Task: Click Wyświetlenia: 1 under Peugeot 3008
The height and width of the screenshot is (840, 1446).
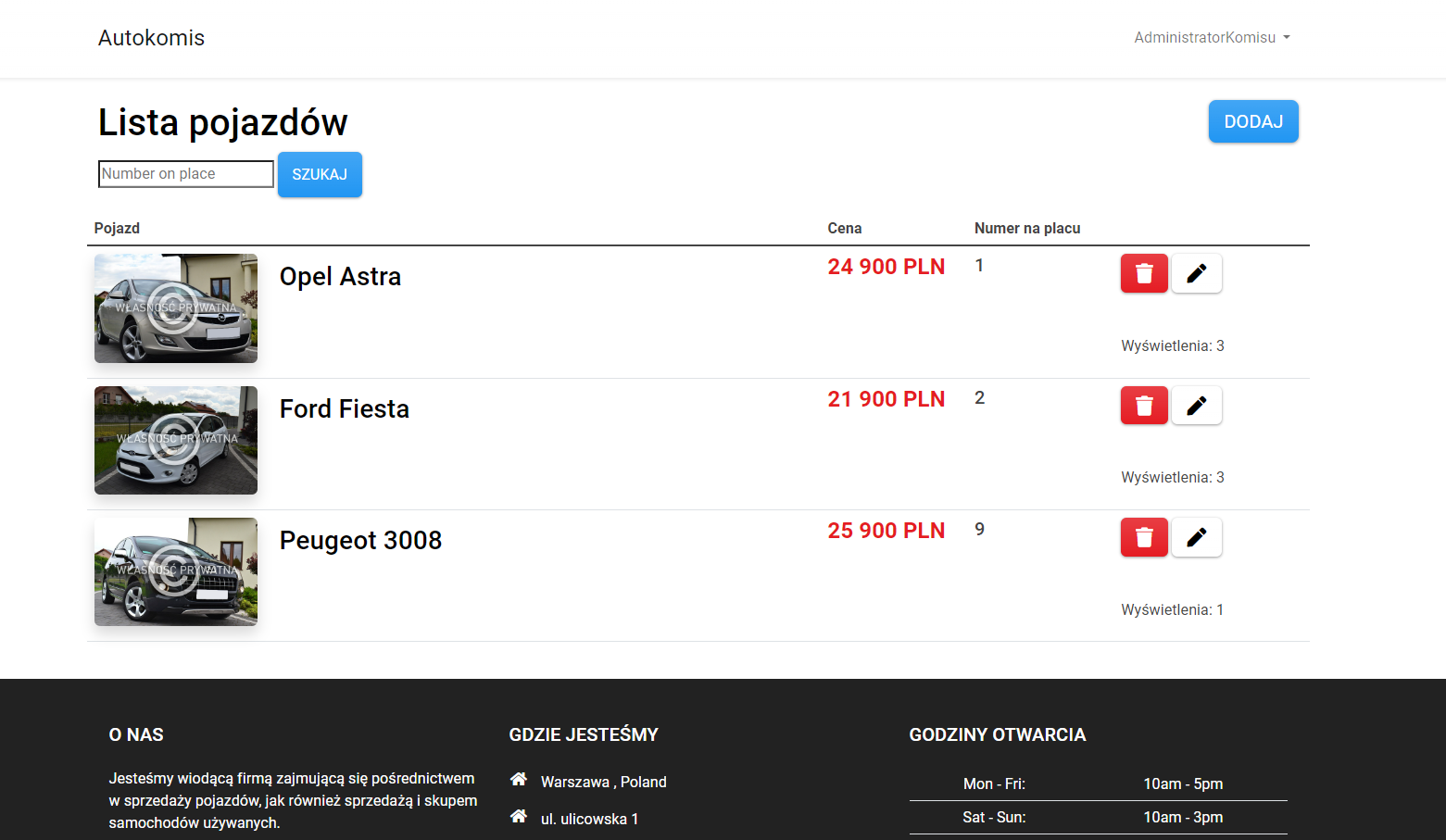Action: click(1173, 609)
